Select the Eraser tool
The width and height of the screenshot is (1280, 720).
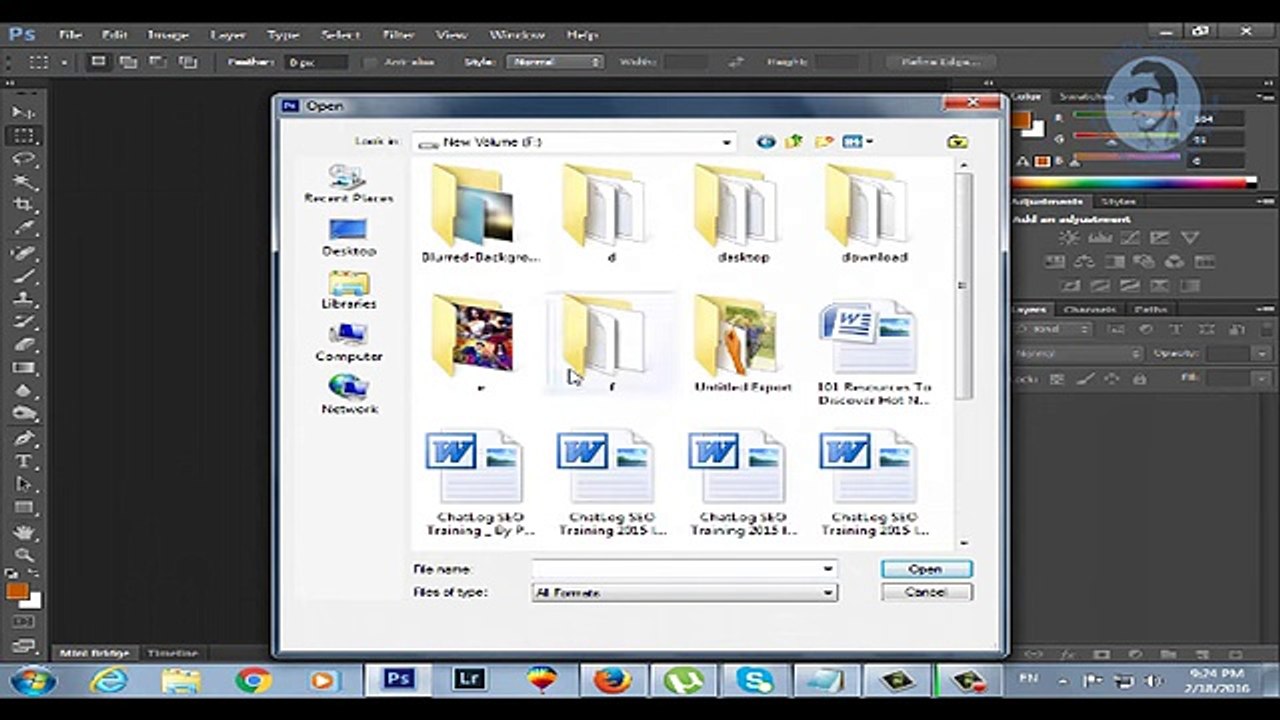[24, 345]
